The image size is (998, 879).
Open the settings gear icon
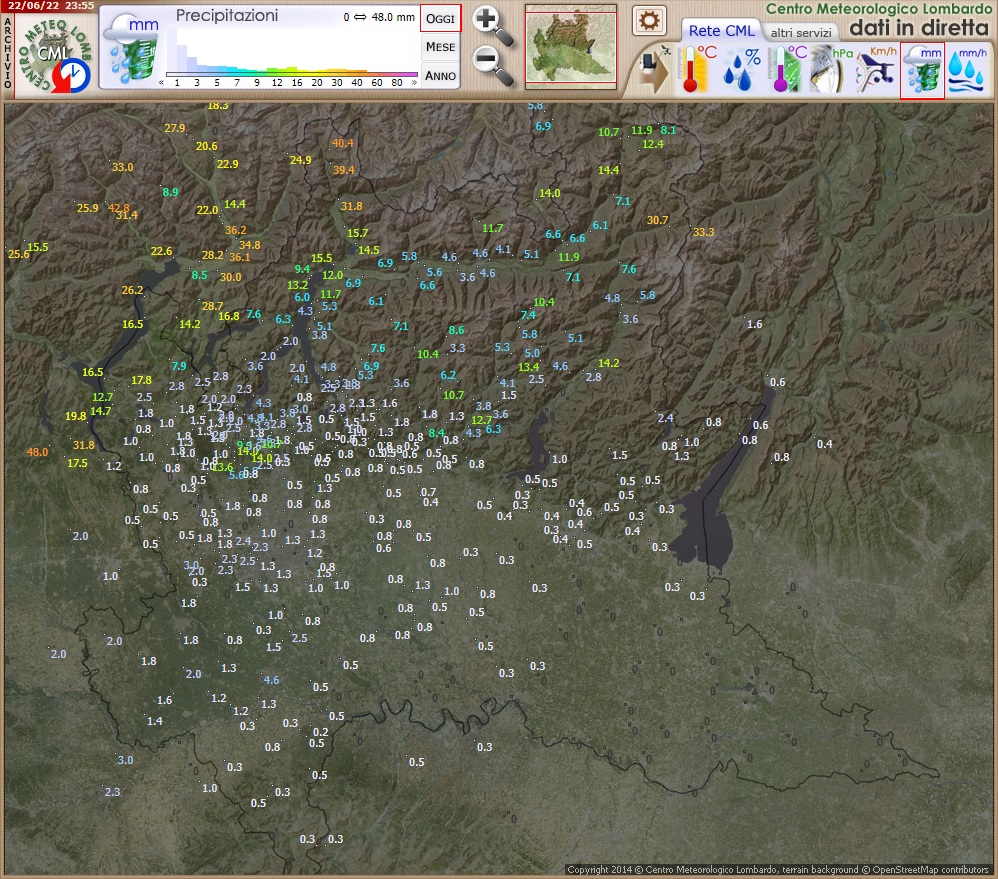point(649,20)
